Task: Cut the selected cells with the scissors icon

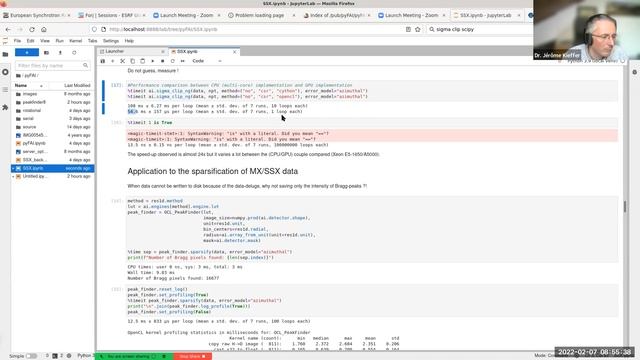Action: 122,61
